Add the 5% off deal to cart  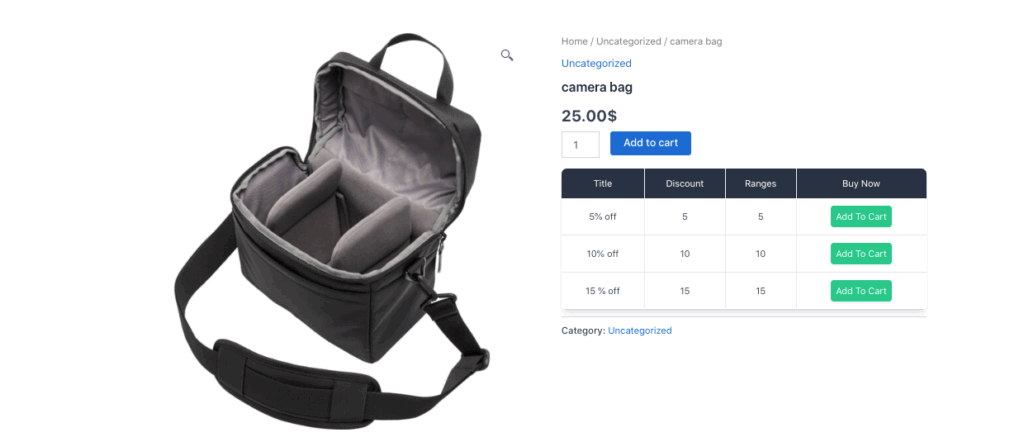pos(861,217)
